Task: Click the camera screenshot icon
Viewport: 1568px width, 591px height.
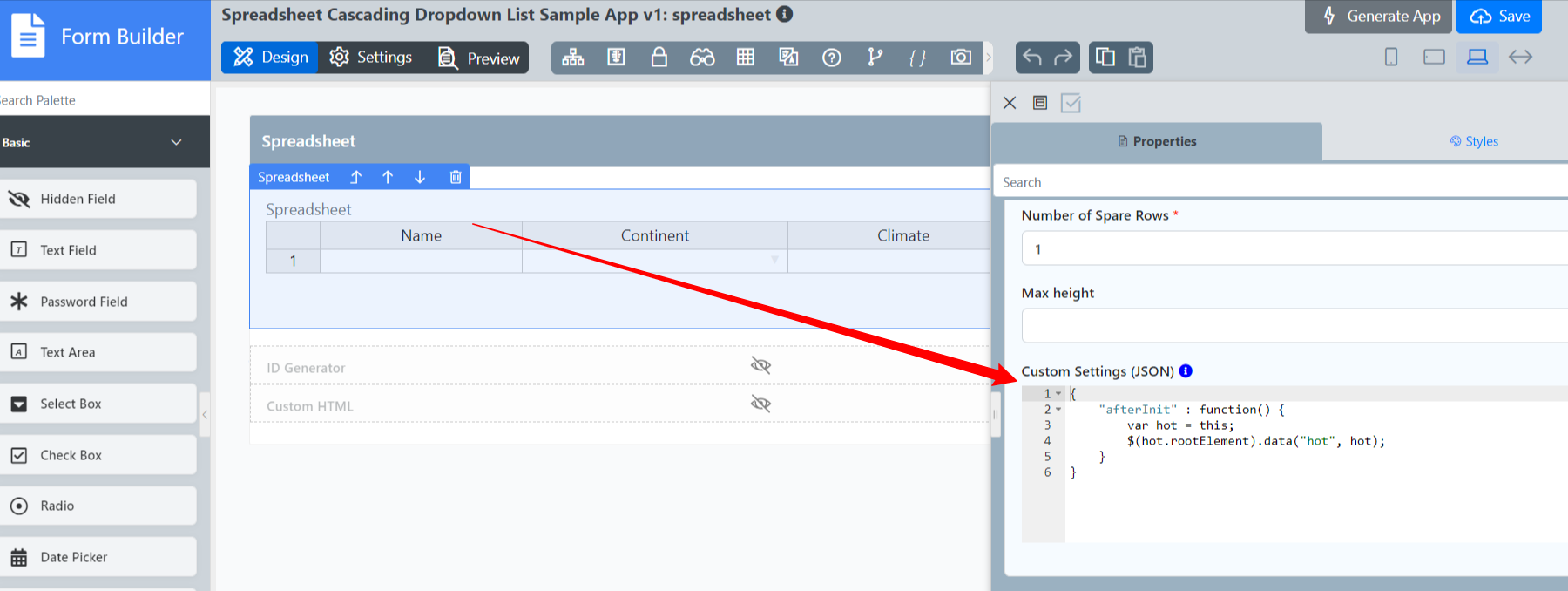Action: point(961,58)
